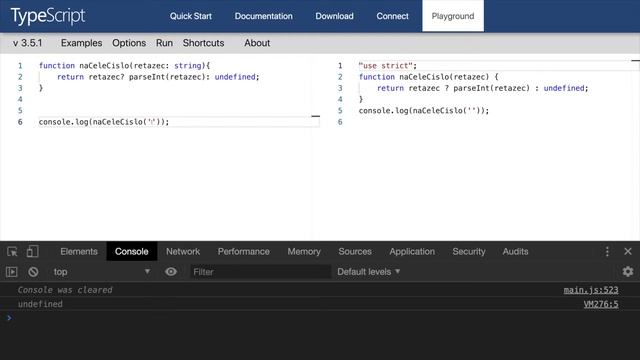Click the 'Console was cleared' message
Screen dimensions: 640x360
point(64,290)
